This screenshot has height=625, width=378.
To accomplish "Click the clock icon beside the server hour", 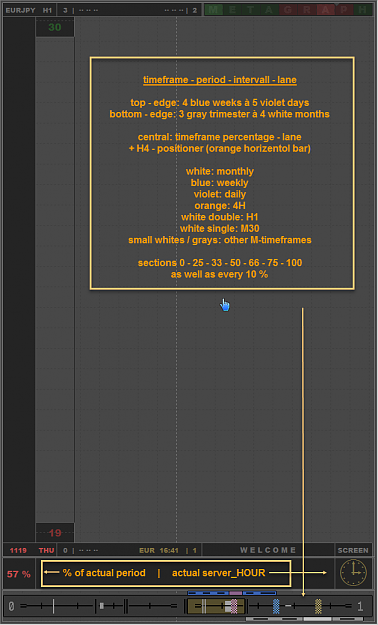I will pyautogui.click(x=353, y=573).
